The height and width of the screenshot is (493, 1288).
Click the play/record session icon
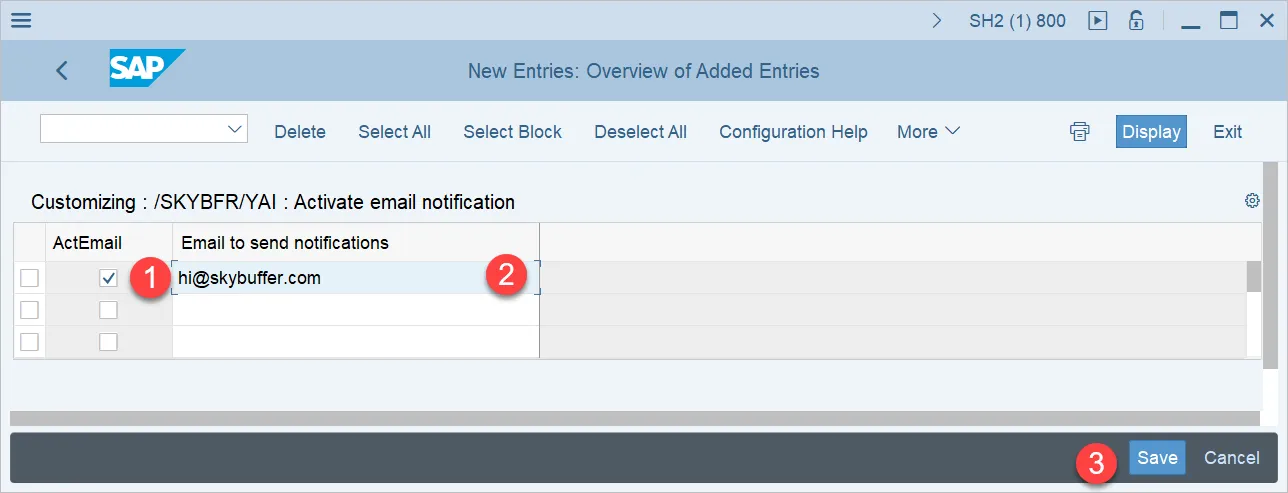pyautogui.click(x=1098, y=20)
